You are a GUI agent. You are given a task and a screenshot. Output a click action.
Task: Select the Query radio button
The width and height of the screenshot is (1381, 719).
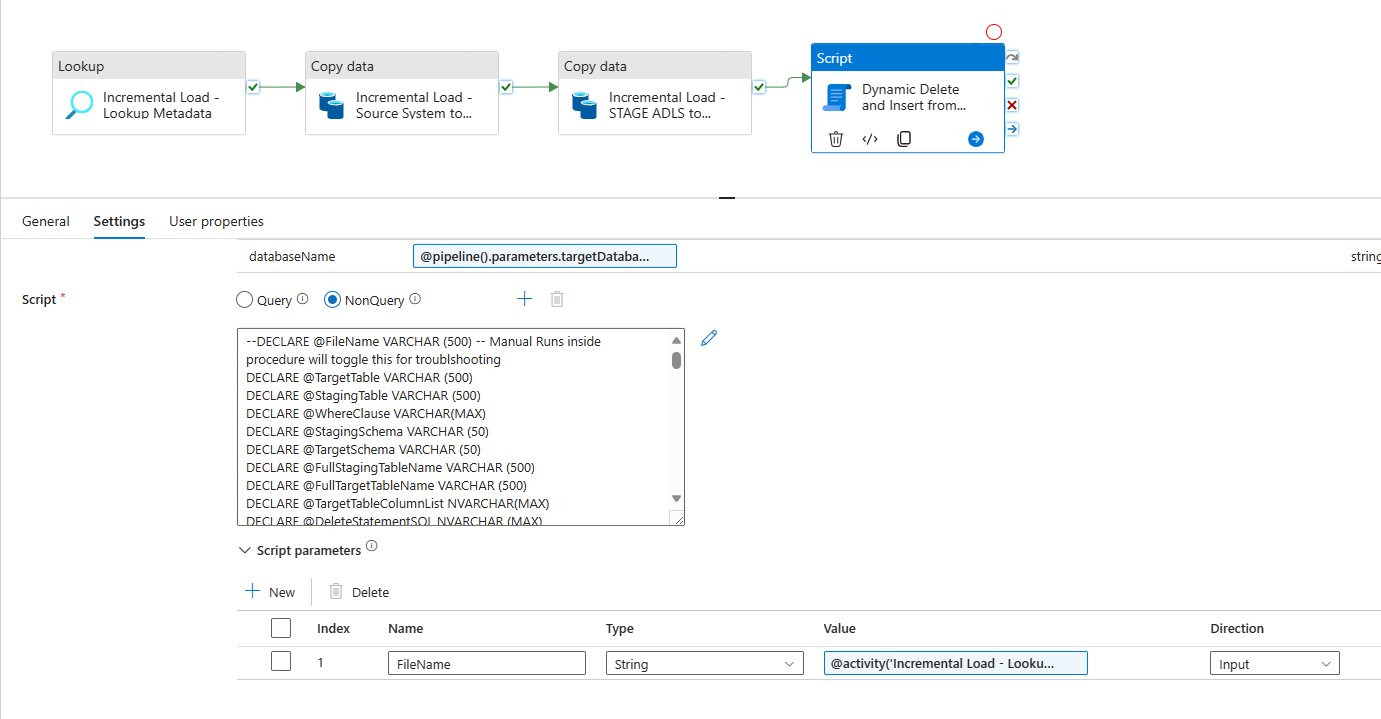(x=244, y=299)
